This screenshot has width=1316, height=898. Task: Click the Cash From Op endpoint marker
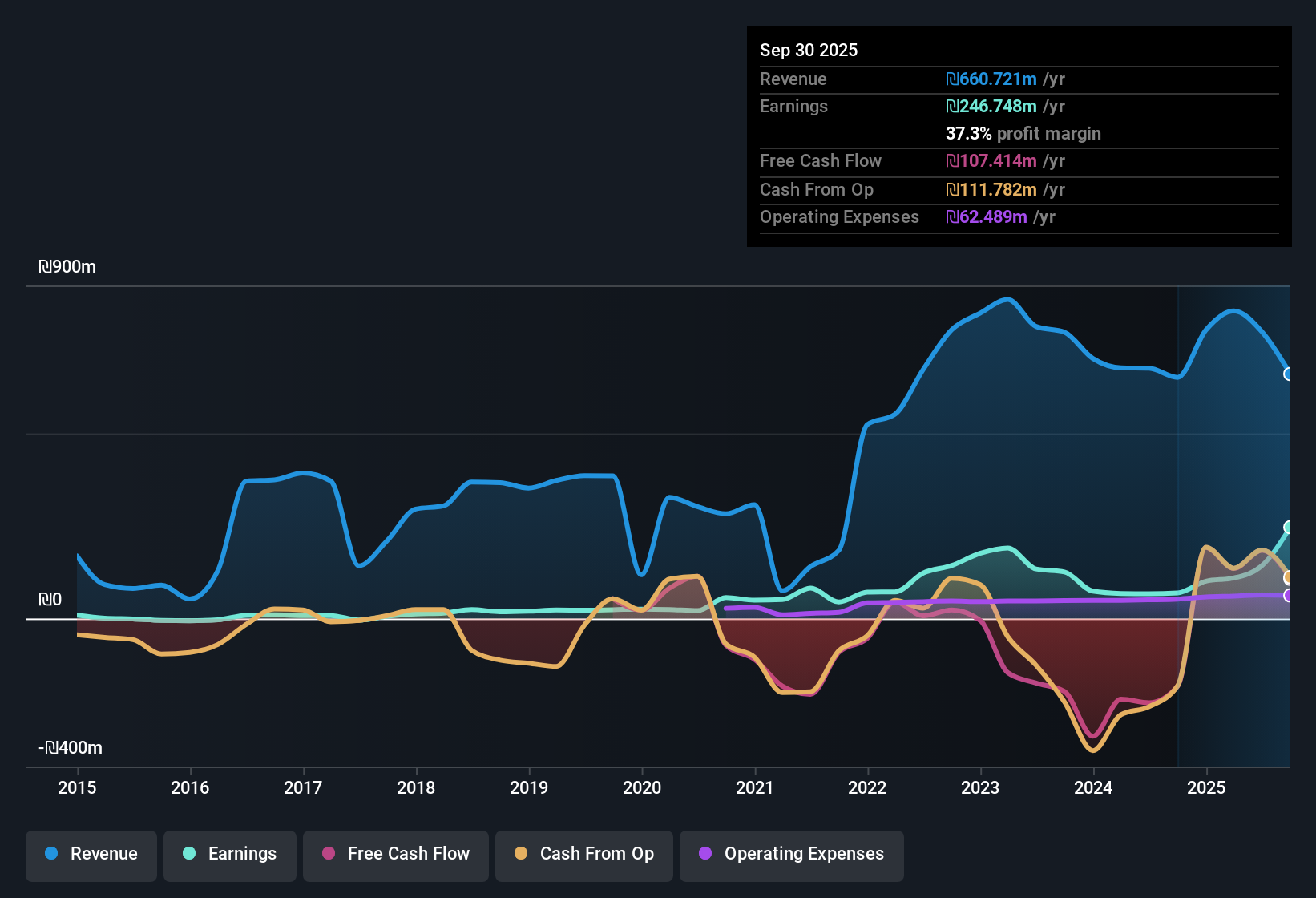[x=1288, y=576]
